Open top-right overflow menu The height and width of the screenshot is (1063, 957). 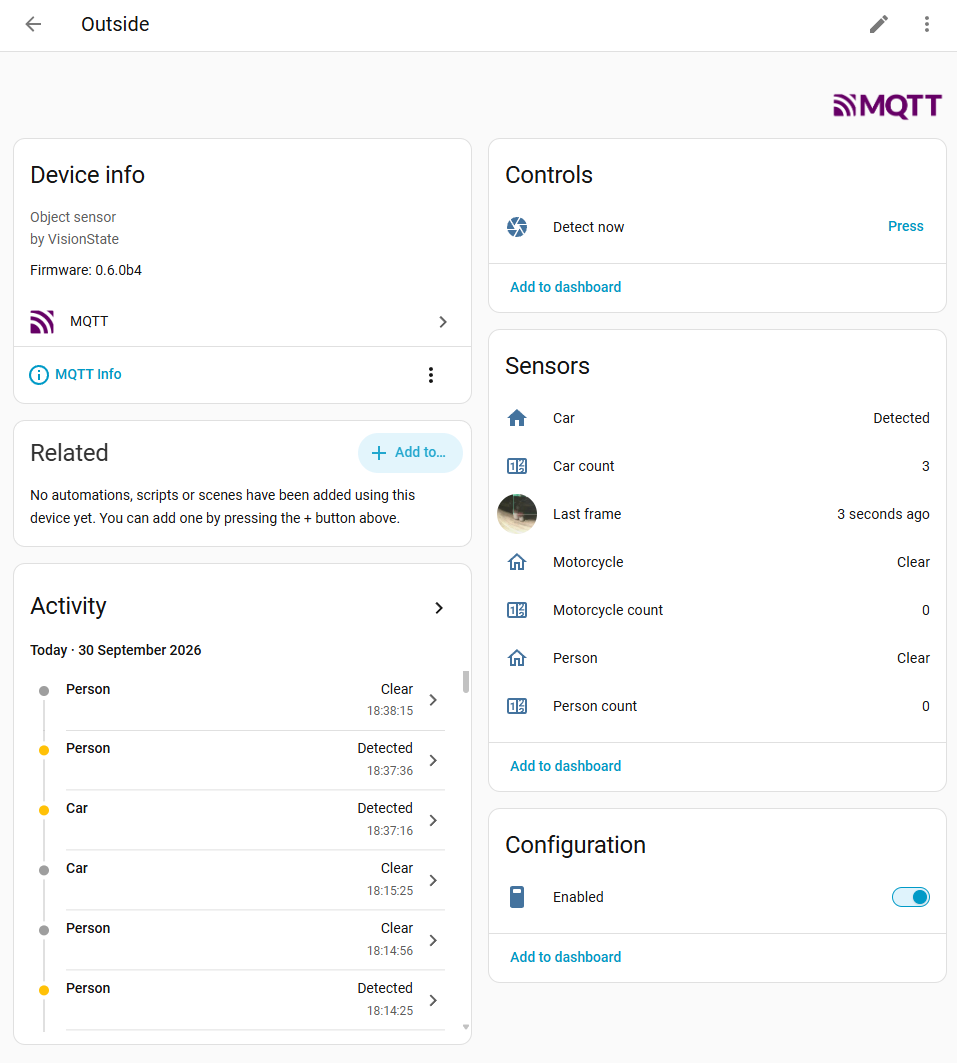(x=927, y=24)
